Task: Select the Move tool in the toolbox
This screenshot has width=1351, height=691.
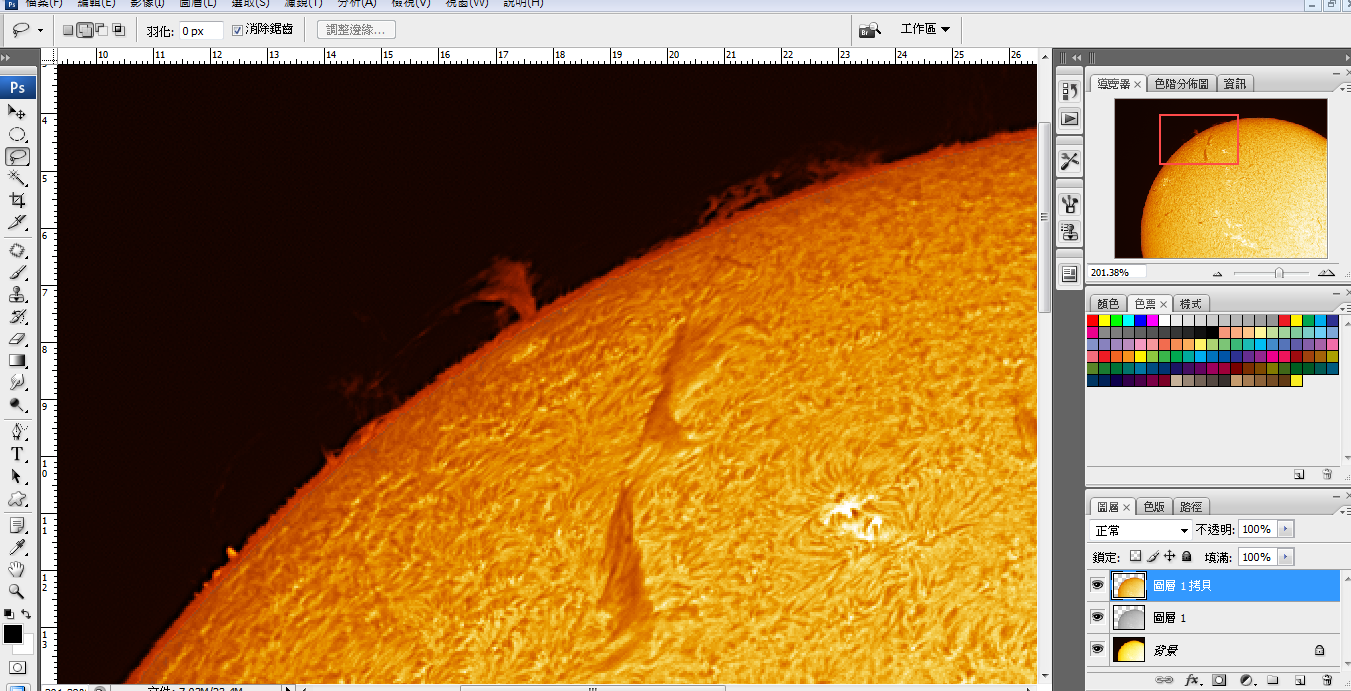Action: [17, 112]
